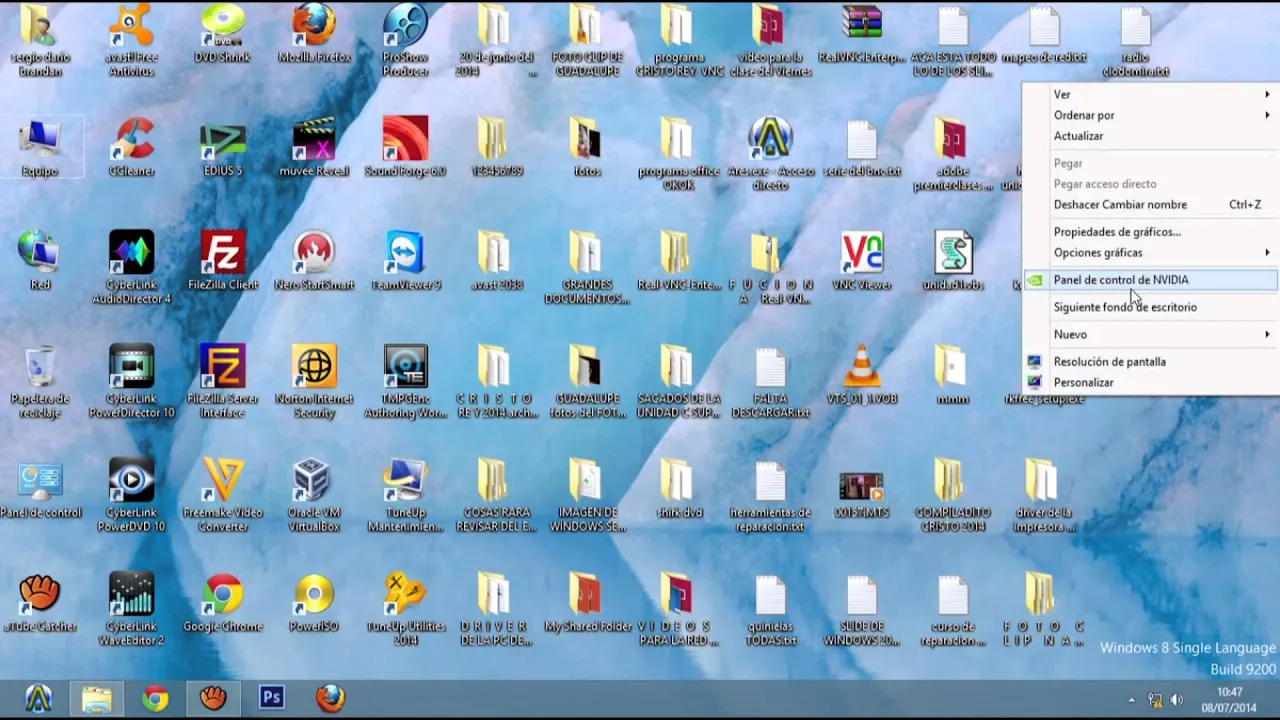Screen dimensions: 1280x720
Task: Select the Red network desktop icon
Action: pyautogui.click(x=40, y=261)
